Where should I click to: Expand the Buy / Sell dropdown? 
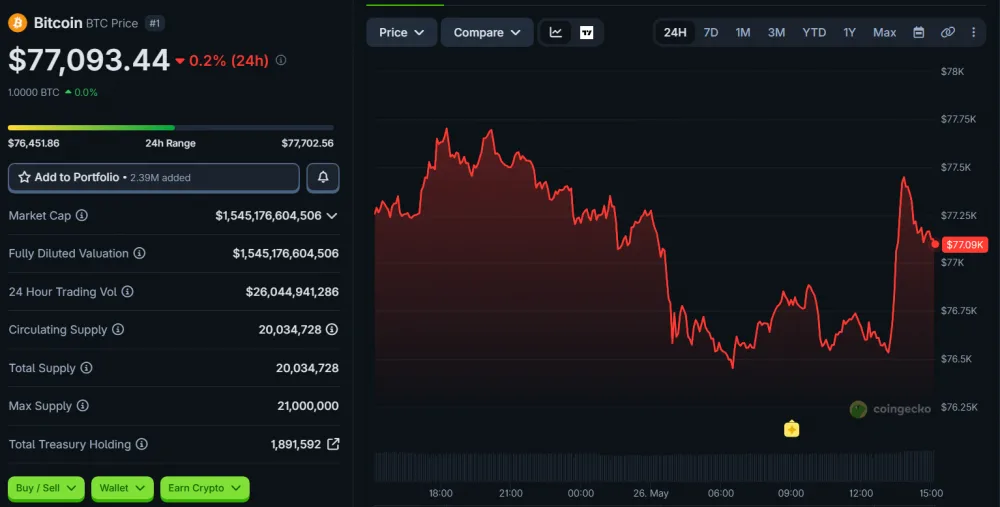46,489
